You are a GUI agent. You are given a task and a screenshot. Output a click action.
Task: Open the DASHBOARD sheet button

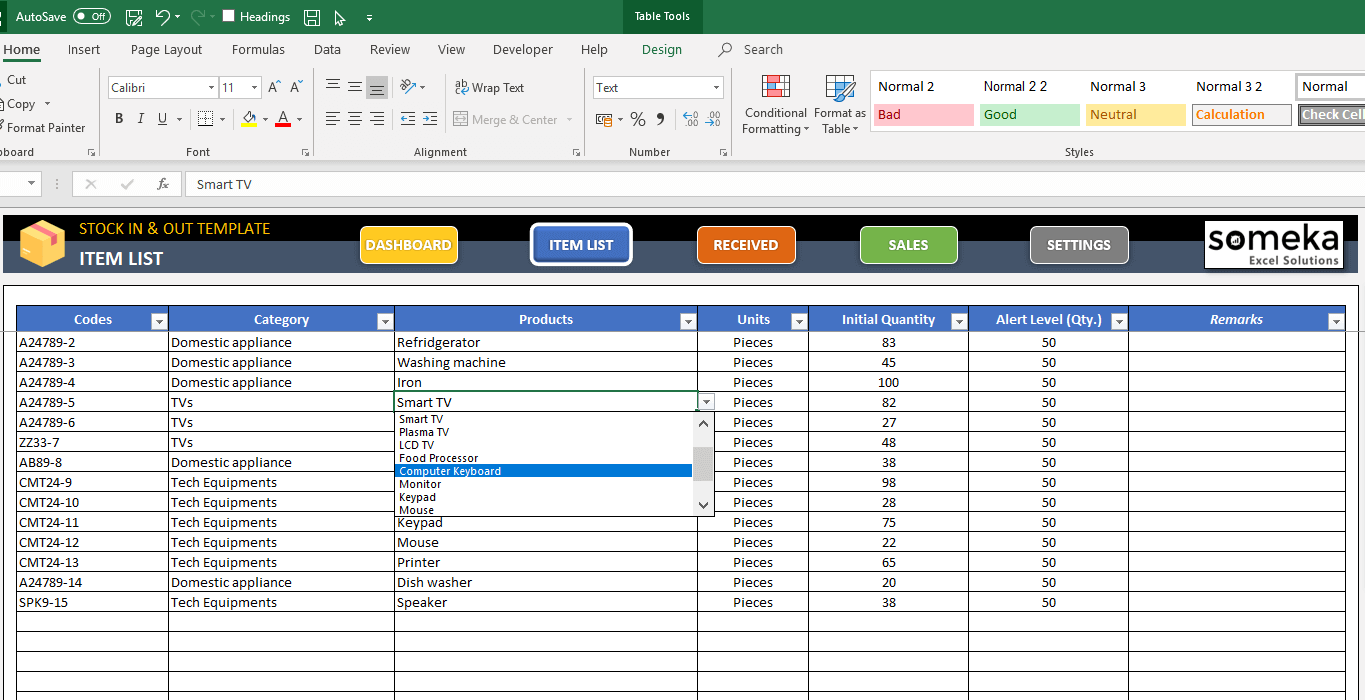click(408, 245)
